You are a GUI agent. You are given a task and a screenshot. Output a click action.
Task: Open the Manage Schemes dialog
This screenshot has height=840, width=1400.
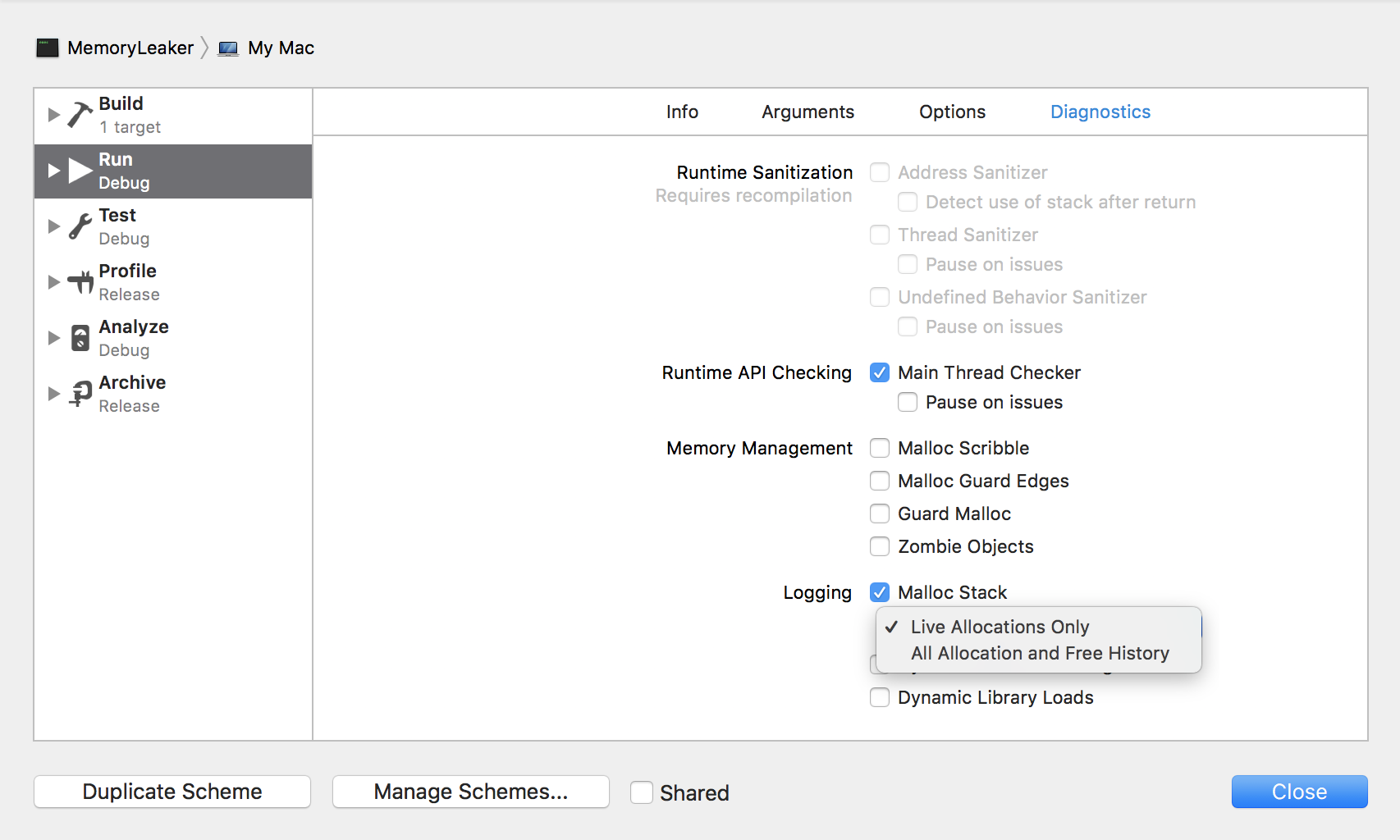coord(470,792)
